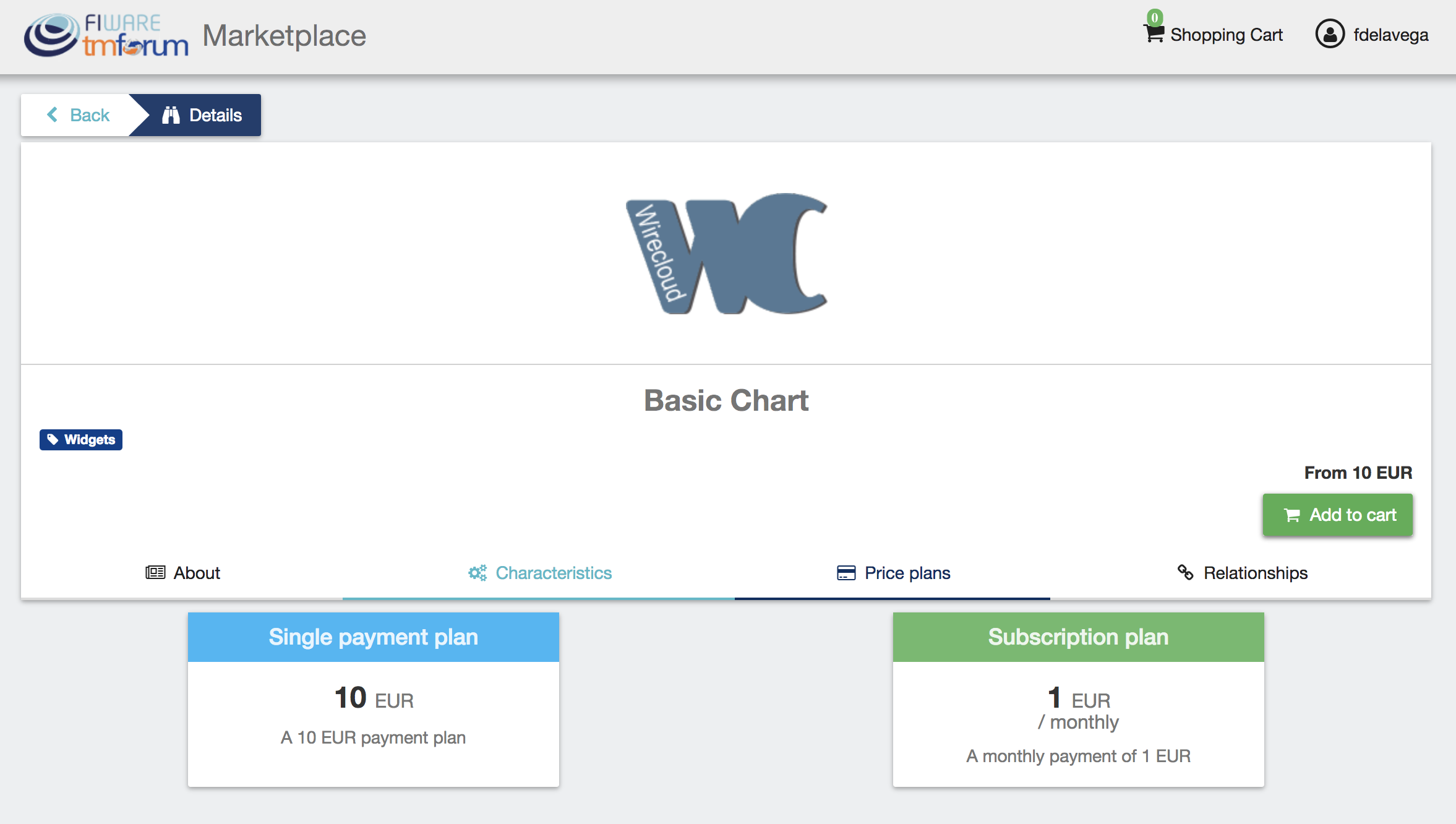Click the cart item count badge
The width and height of the screenshot is (1456, 824).
1154,17
